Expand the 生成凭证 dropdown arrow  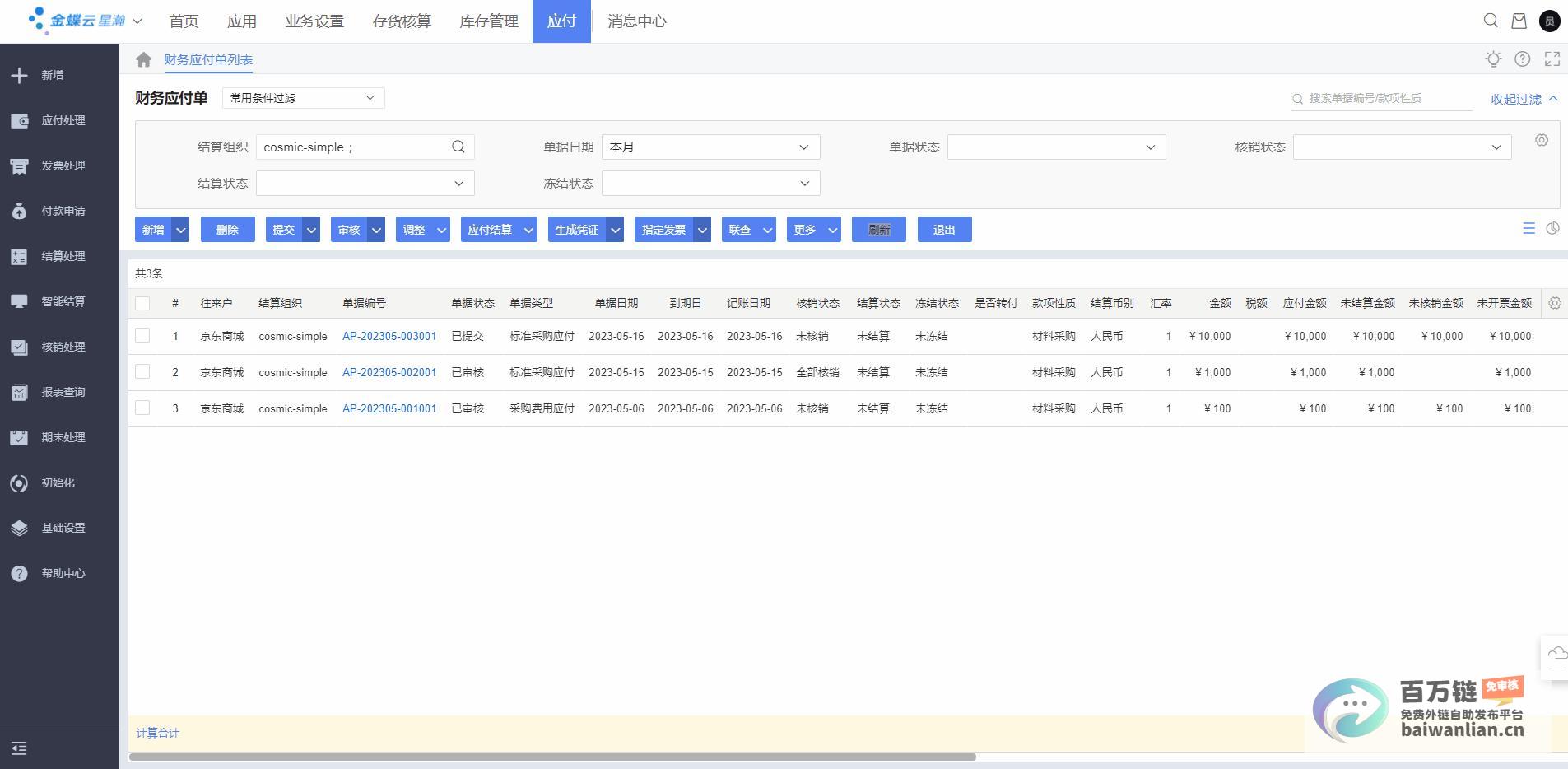tap(615, 230)
